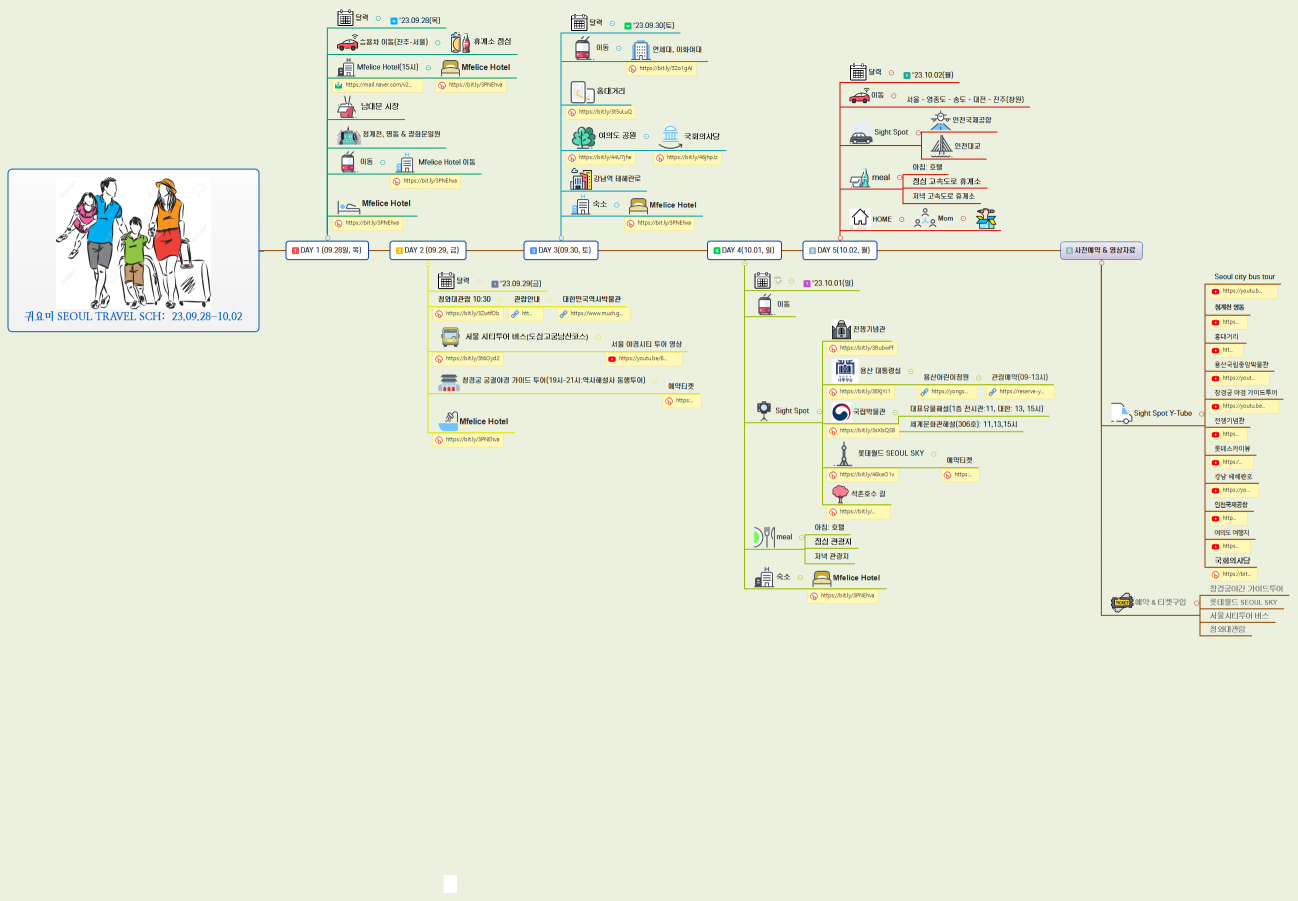This screenshot has width=1298, height=901.
Task: Click the red car icon under DAY 1
Action: click(347, 43)
